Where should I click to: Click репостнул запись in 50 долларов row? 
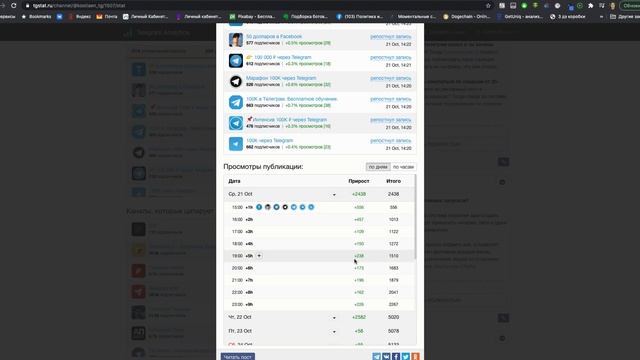pyautogui.click(x=391, y=37)
